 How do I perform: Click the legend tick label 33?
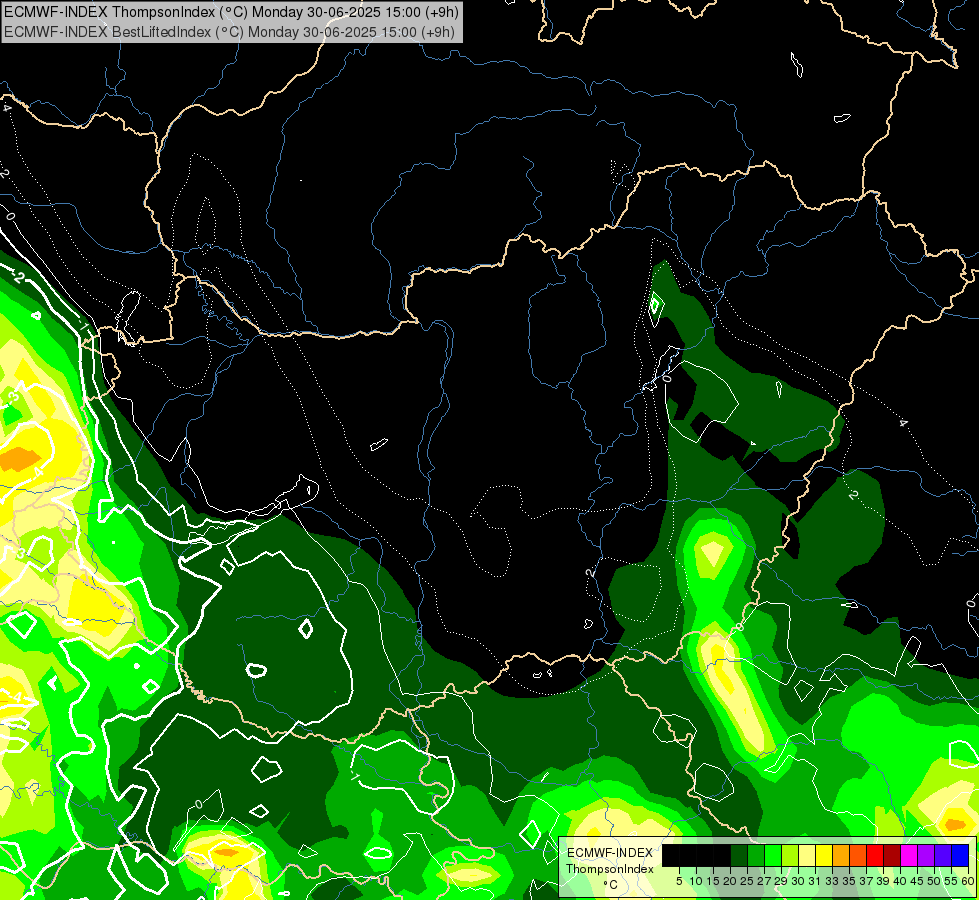[832, 881]
